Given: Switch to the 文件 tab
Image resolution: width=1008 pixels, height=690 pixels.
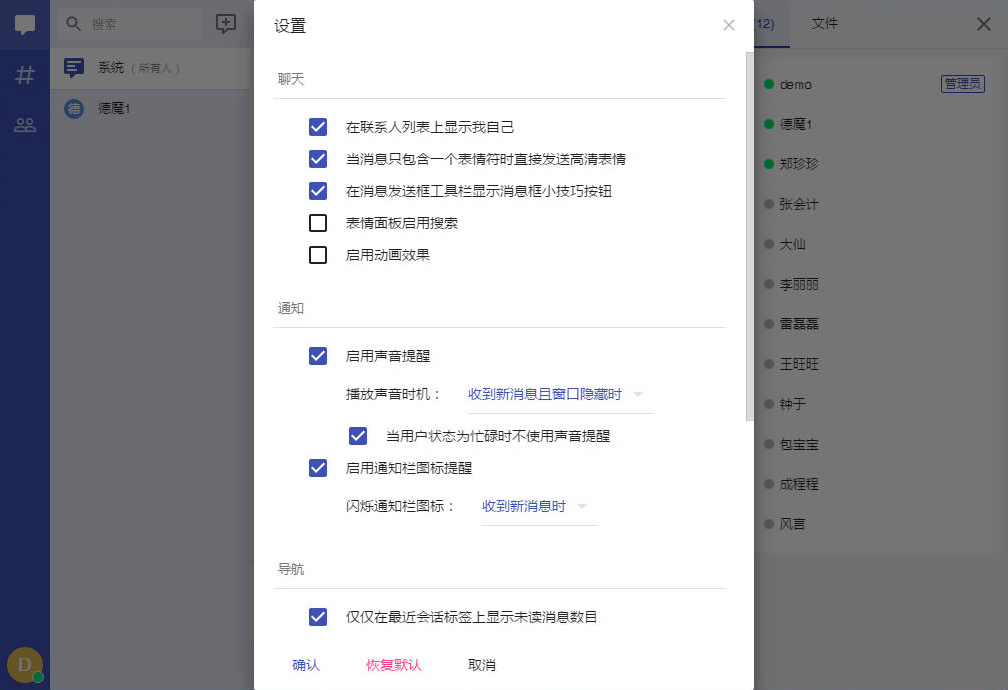Looking at the screenshot, I should pos(824,24).
